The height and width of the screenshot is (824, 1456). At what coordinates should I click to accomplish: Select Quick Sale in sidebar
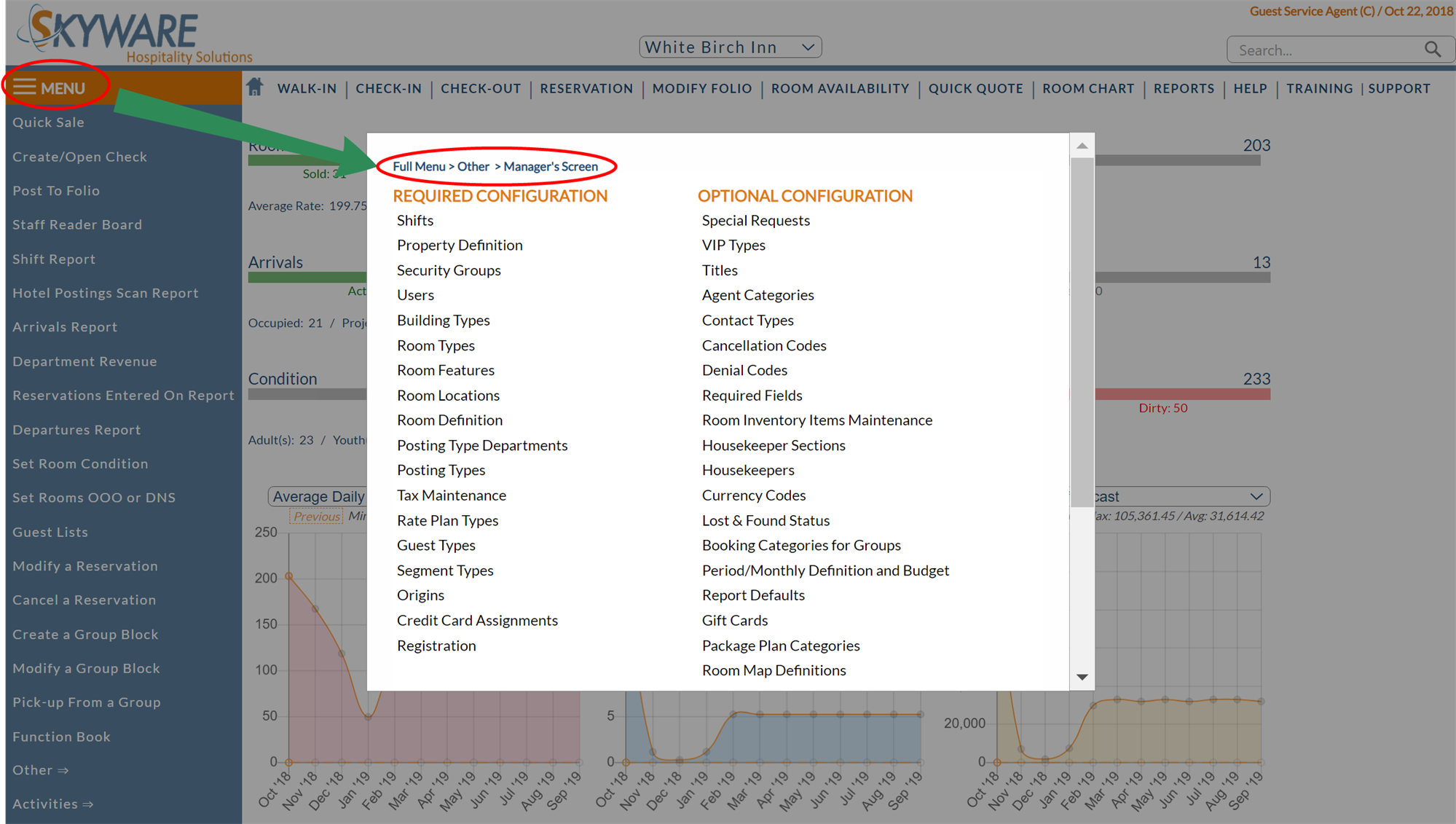tap(48, 122)
